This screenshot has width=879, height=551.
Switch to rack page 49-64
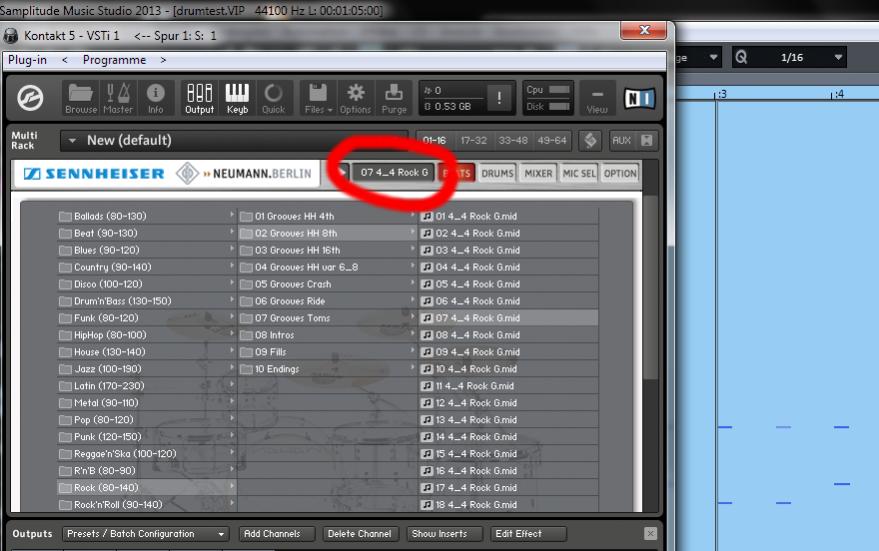click(x=552, y=140)
